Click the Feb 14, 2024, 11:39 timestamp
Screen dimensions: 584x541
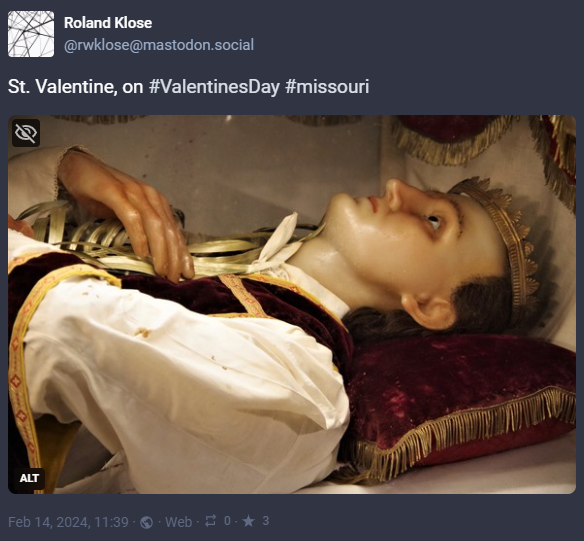68,522
